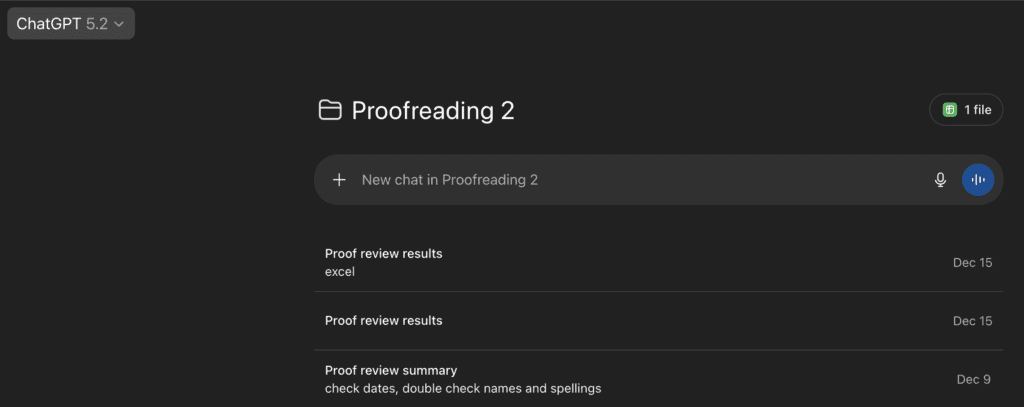Open the ChatGPT 5.2 model selector
Viewport: 1024px width, 407px height.
(70, 24)
